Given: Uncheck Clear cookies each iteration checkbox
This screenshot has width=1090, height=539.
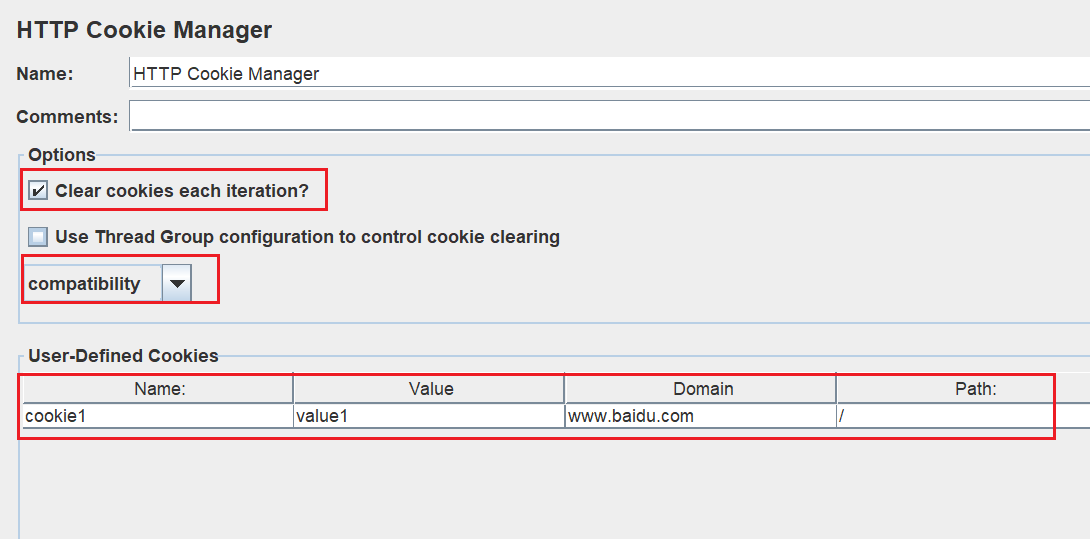Looking at the screenshot, I should pos(38,191).
